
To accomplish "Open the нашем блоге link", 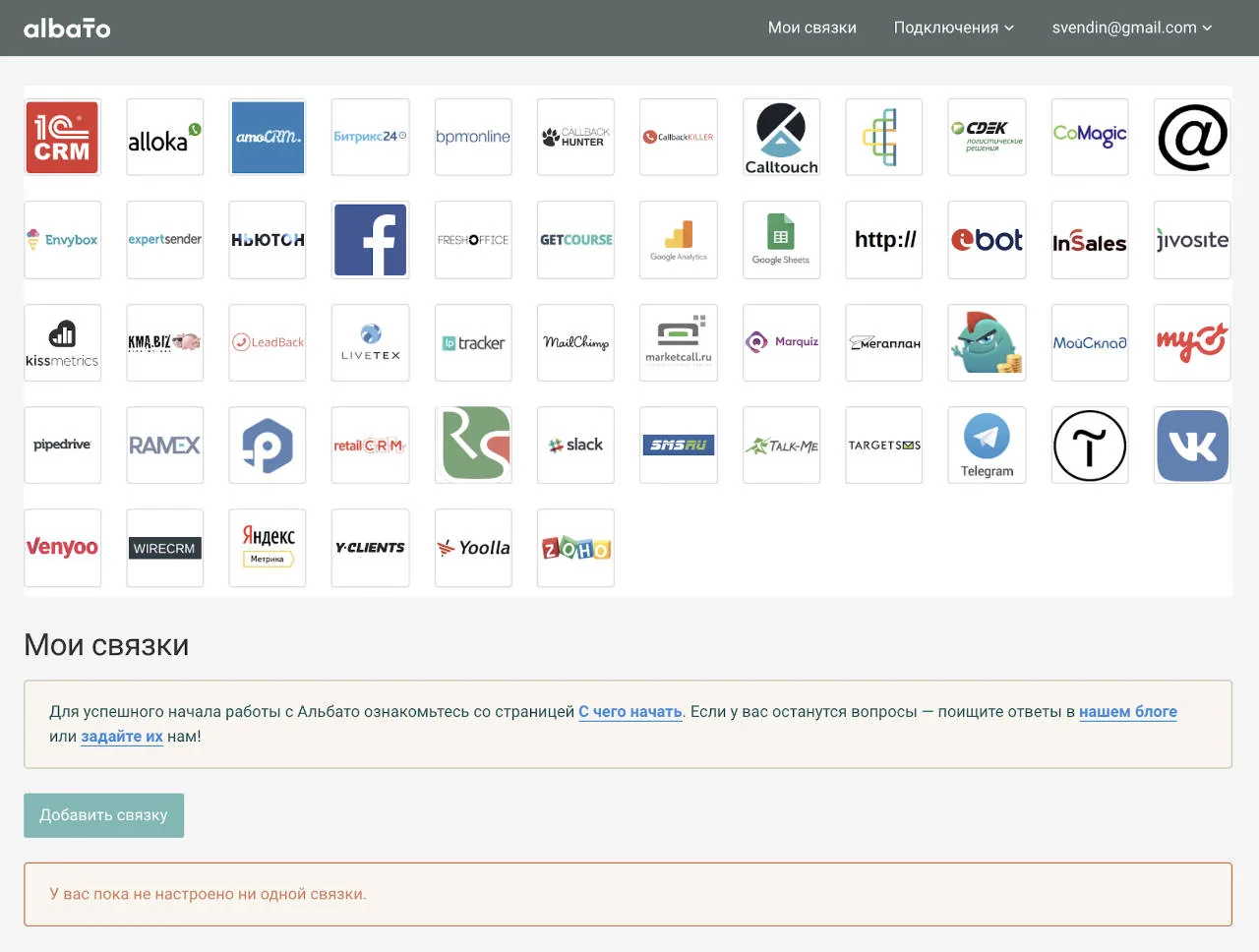I will [1128, 712].
